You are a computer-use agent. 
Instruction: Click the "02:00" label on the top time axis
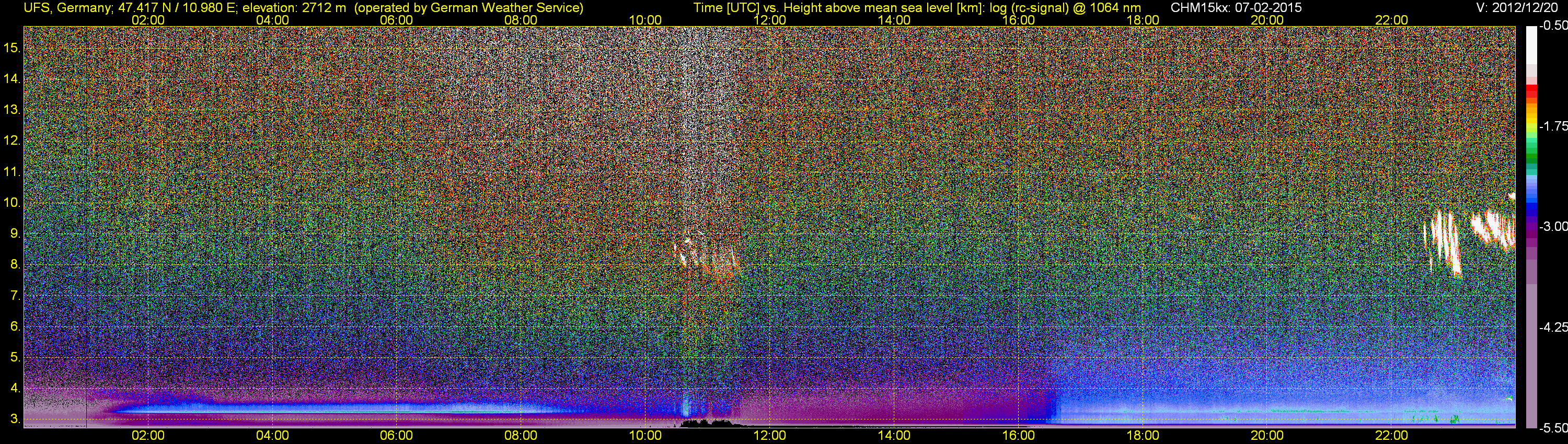[x=148, y=20]
